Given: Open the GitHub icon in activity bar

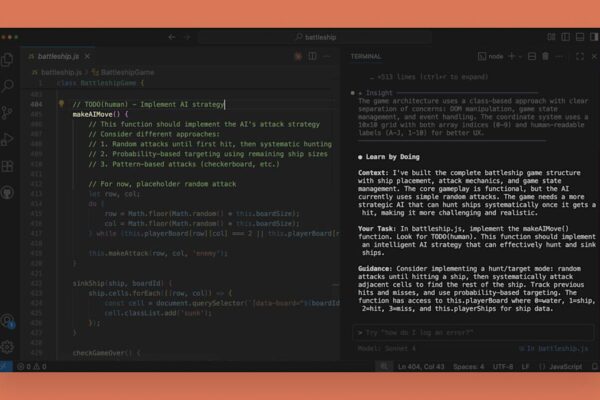Looking at the screenshot, I should [7, 192].
